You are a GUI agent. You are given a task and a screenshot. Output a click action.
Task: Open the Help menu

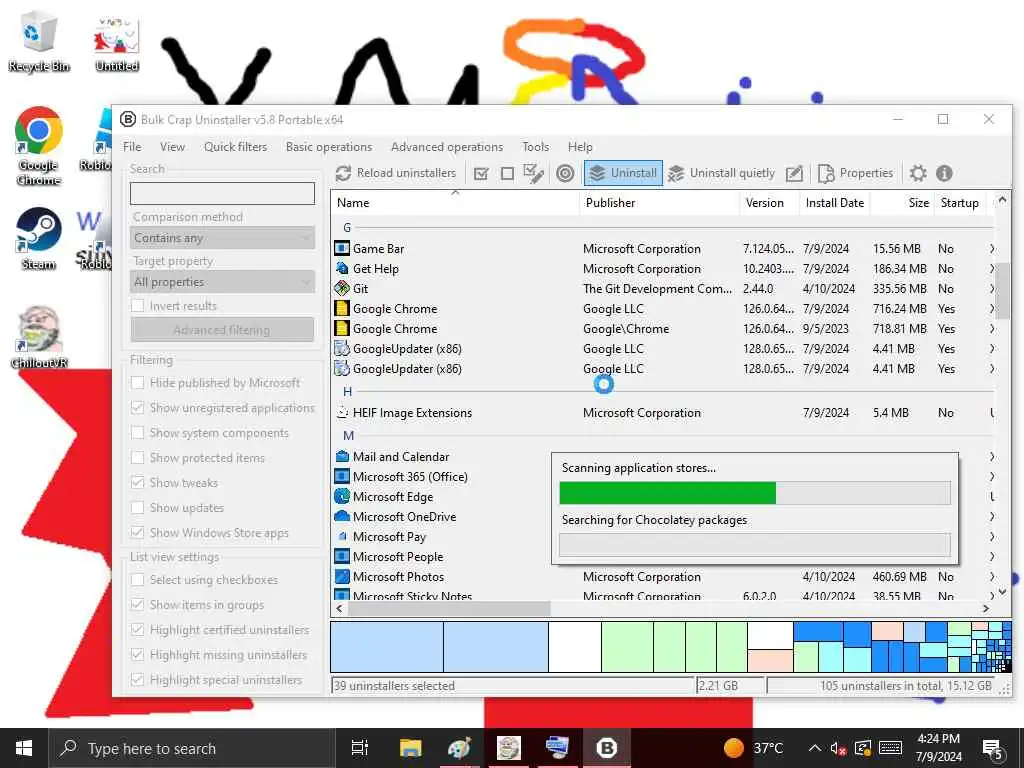[x=580, y=146]
